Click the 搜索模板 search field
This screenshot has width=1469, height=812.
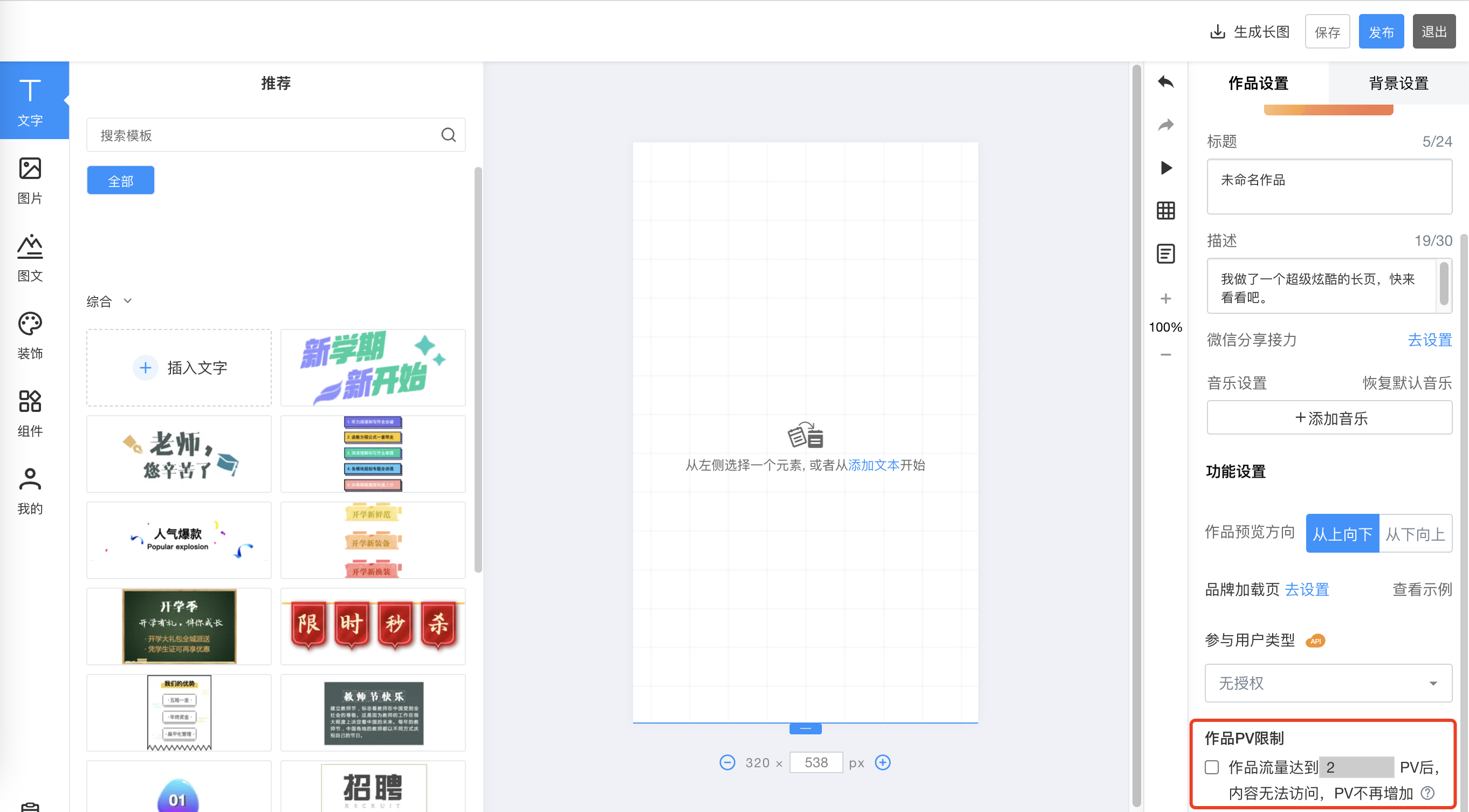276,135
